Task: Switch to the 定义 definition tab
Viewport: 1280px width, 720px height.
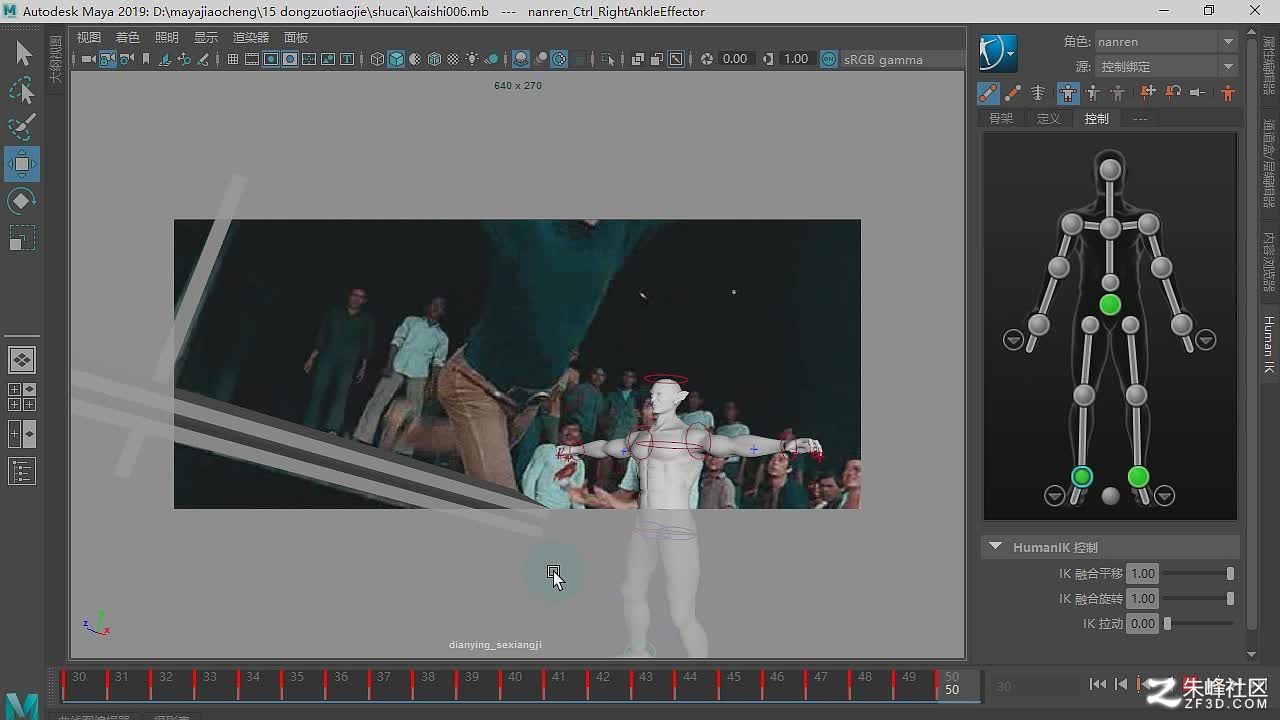Action: click(1049, 118)
